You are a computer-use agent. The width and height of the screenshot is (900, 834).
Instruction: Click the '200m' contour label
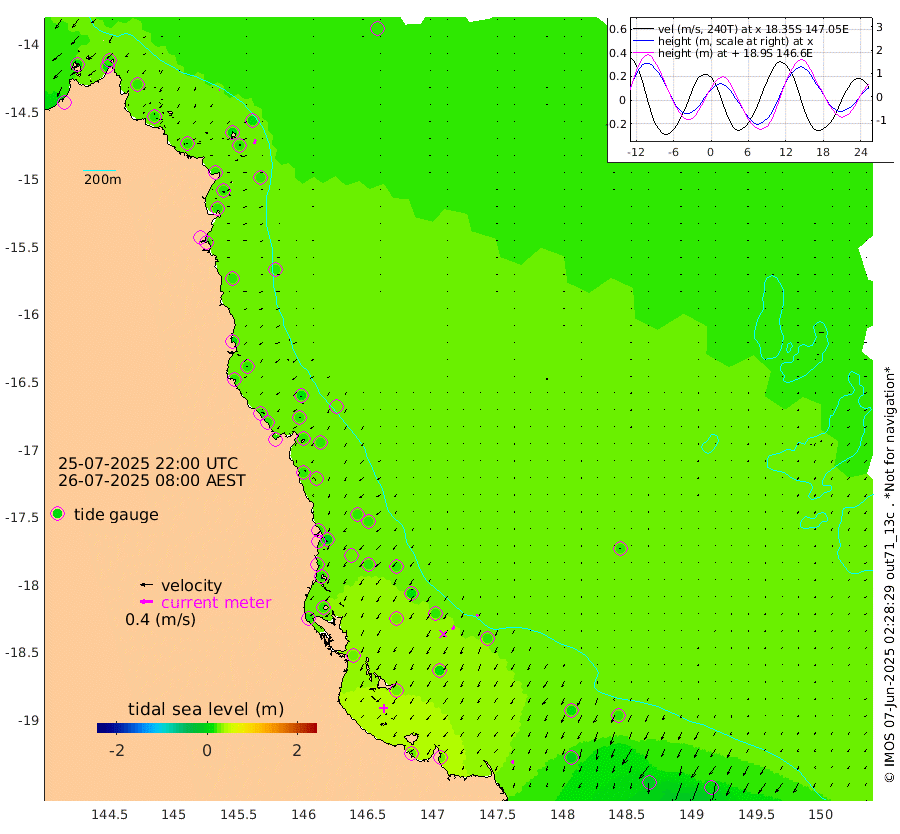103,179
